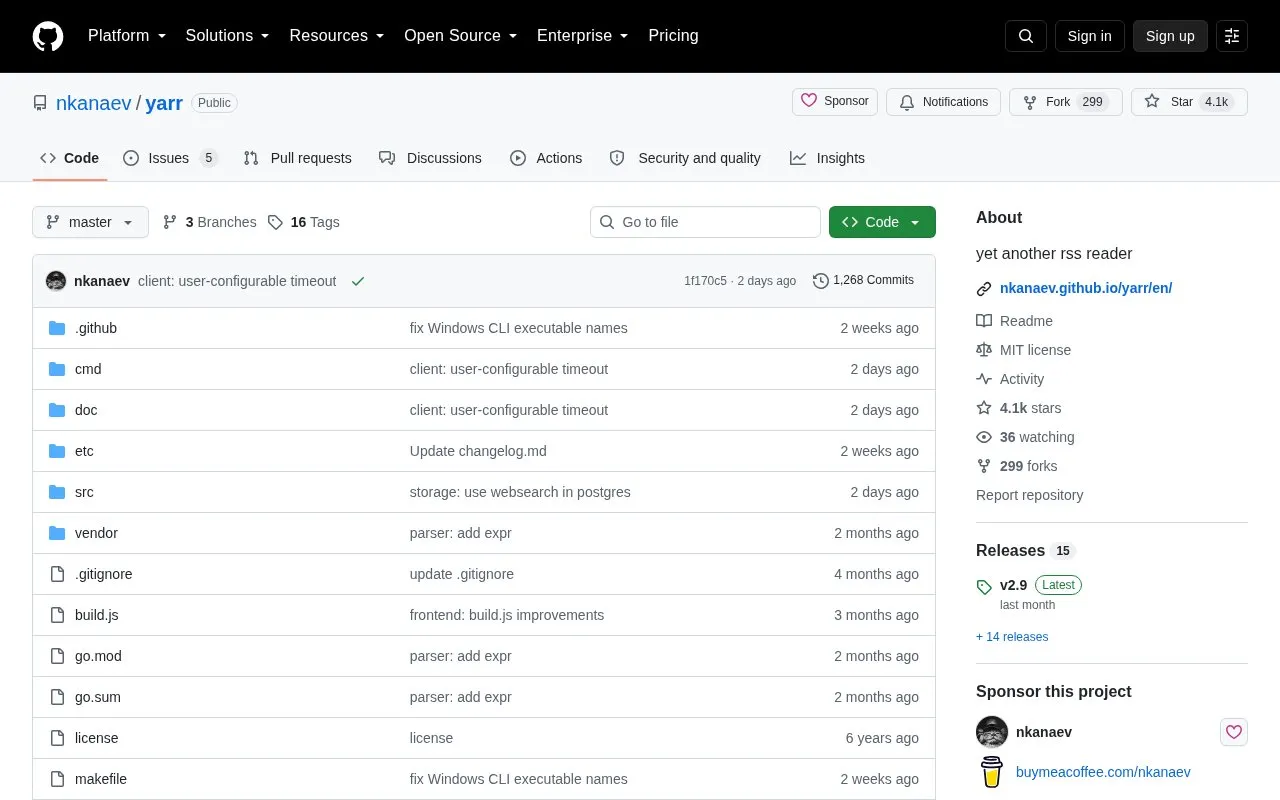
Task: Click the license file icon
Action: 57,738
